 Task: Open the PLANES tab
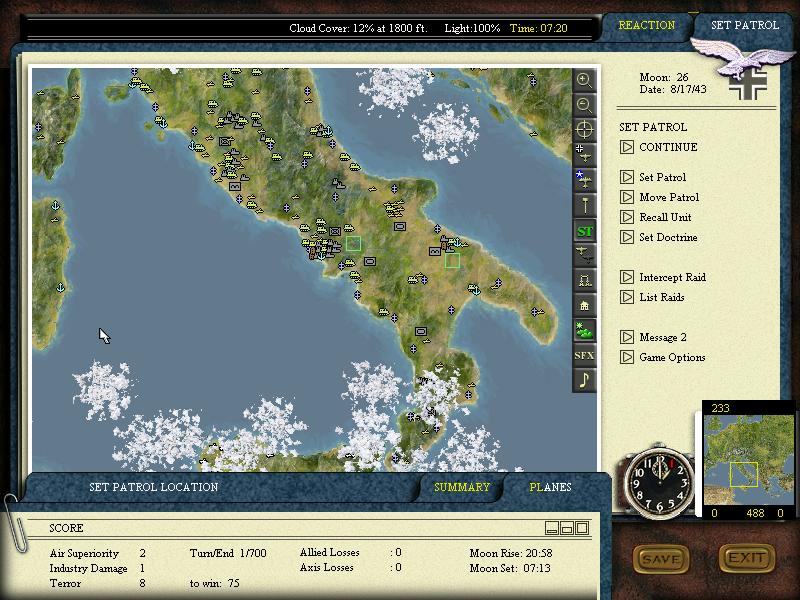pyautogui.click(x=550, y=487)
